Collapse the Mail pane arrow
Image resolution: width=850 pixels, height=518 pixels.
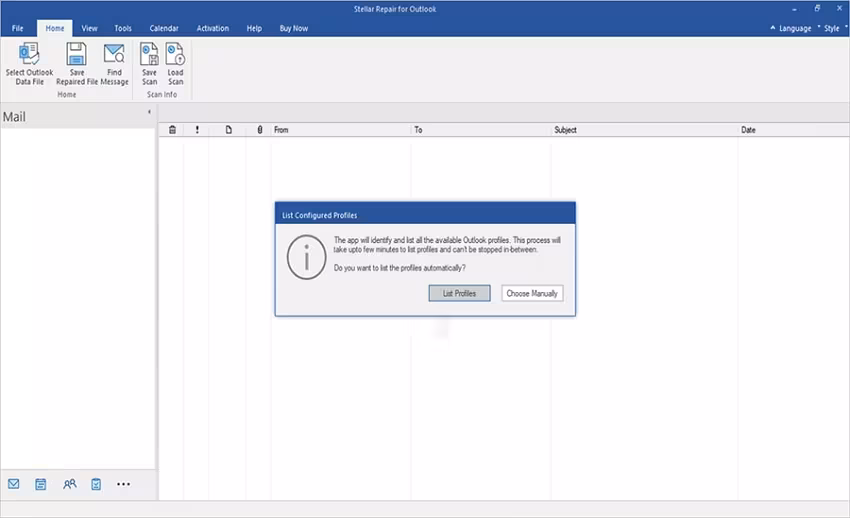pos(149,112)
